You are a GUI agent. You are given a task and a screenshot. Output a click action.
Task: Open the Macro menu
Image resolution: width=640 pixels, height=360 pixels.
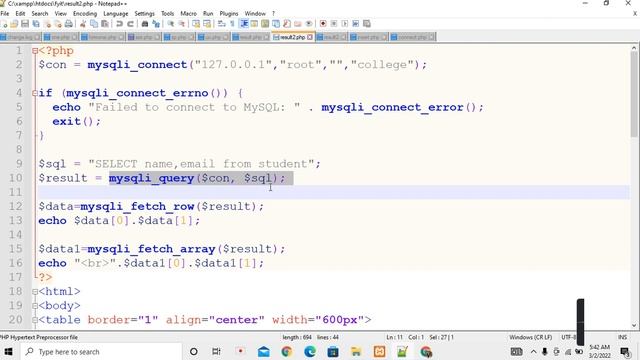(x=189, y=13)
